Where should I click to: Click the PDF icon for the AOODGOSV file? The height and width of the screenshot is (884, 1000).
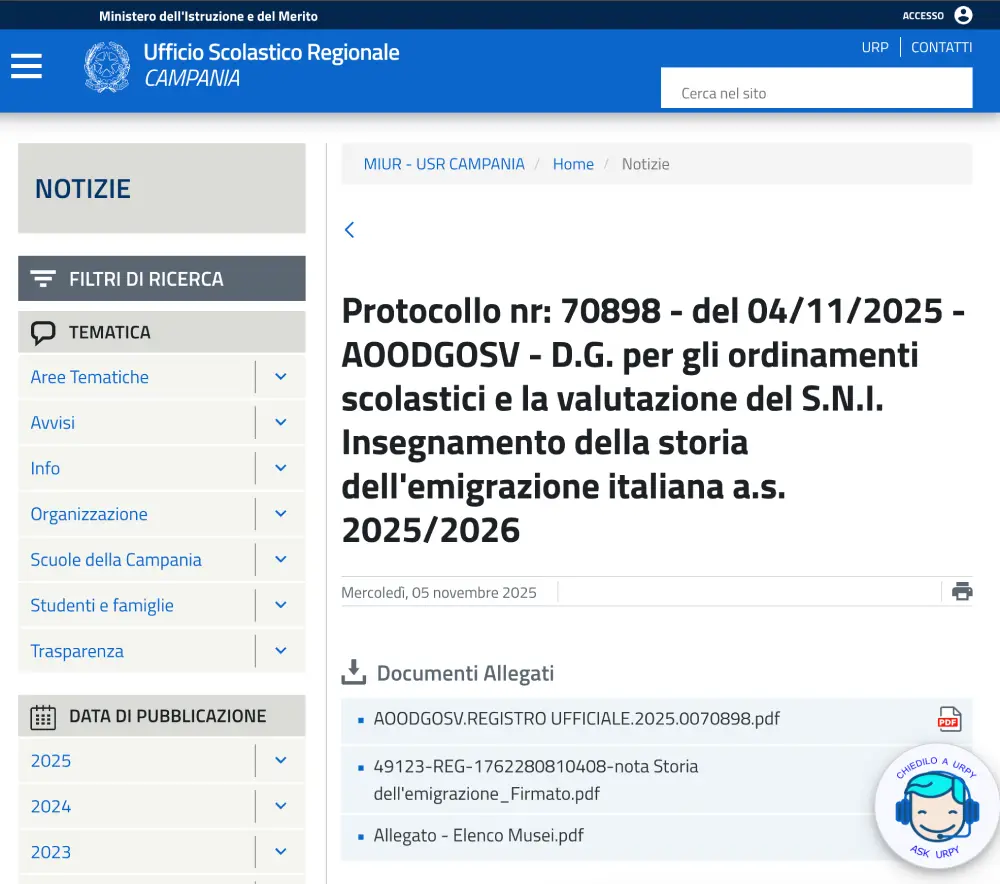949,719
